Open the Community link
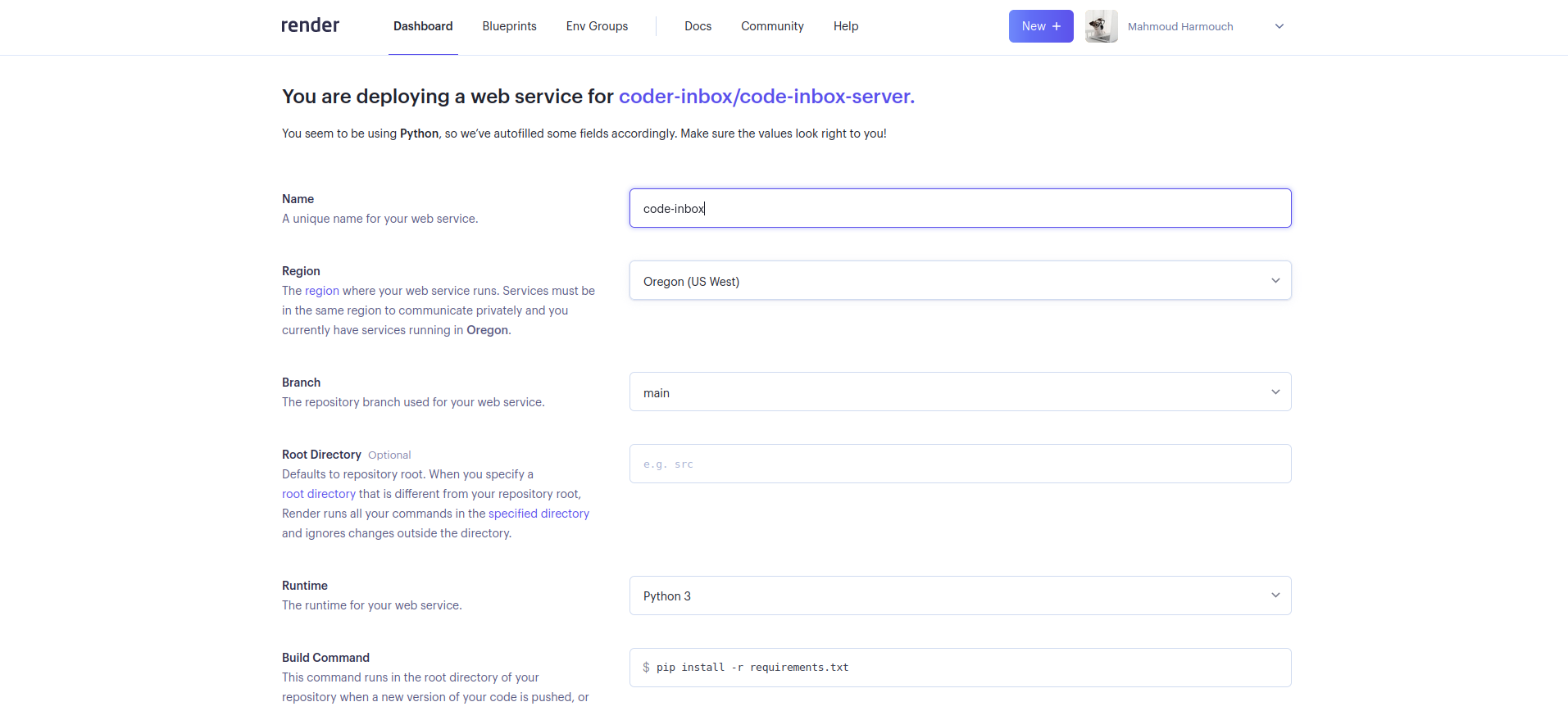 pyautogui.click(x=772, y=26)
